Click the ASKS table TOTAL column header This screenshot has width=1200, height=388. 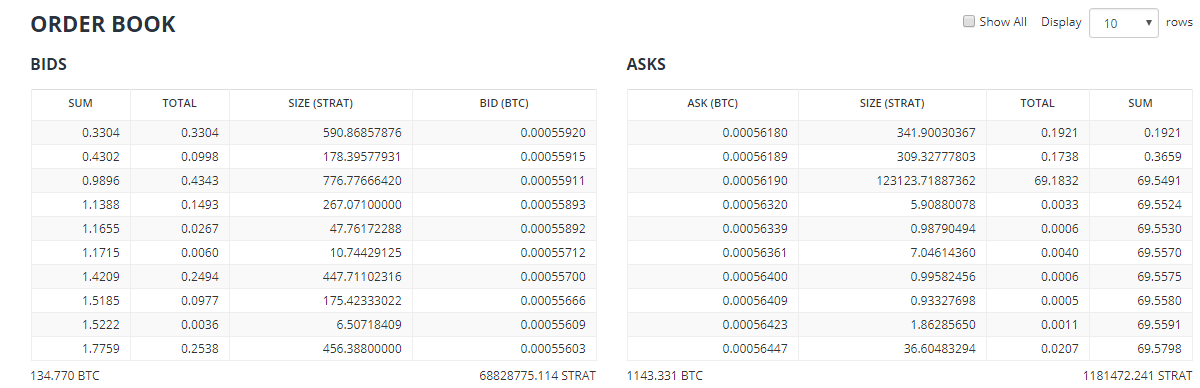[x=1037, y=103]
